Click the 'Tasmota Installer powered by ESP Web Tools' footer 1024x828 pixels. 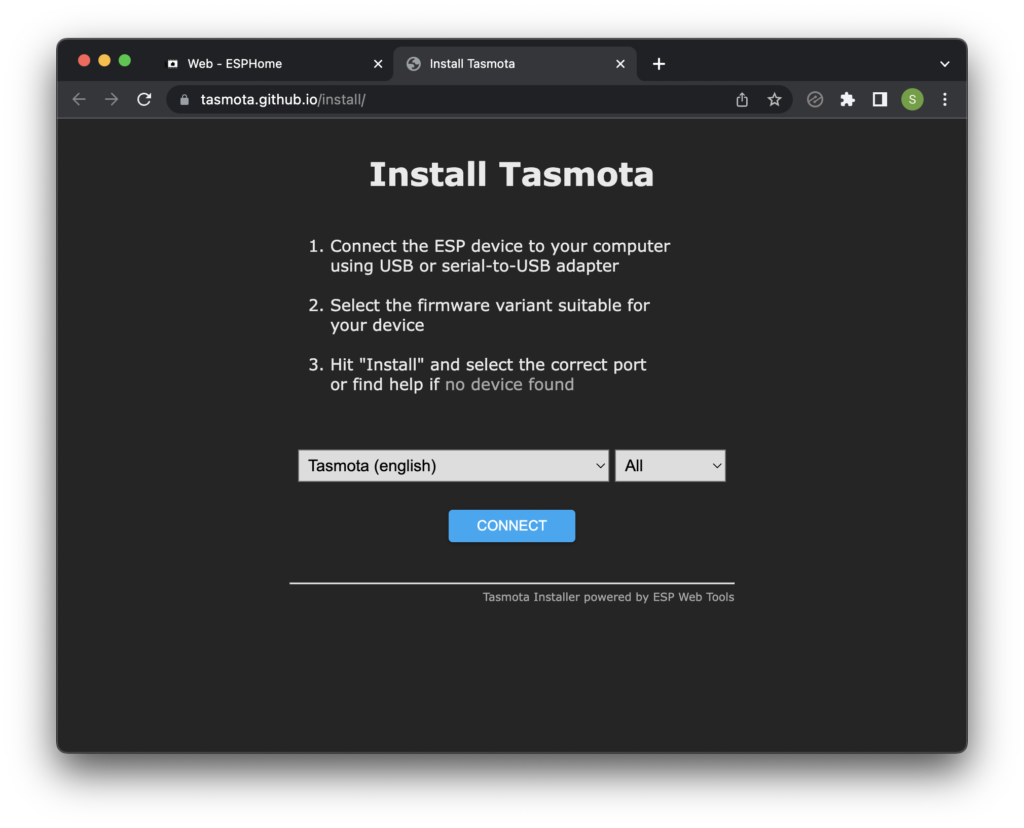(x=608, y=597)
